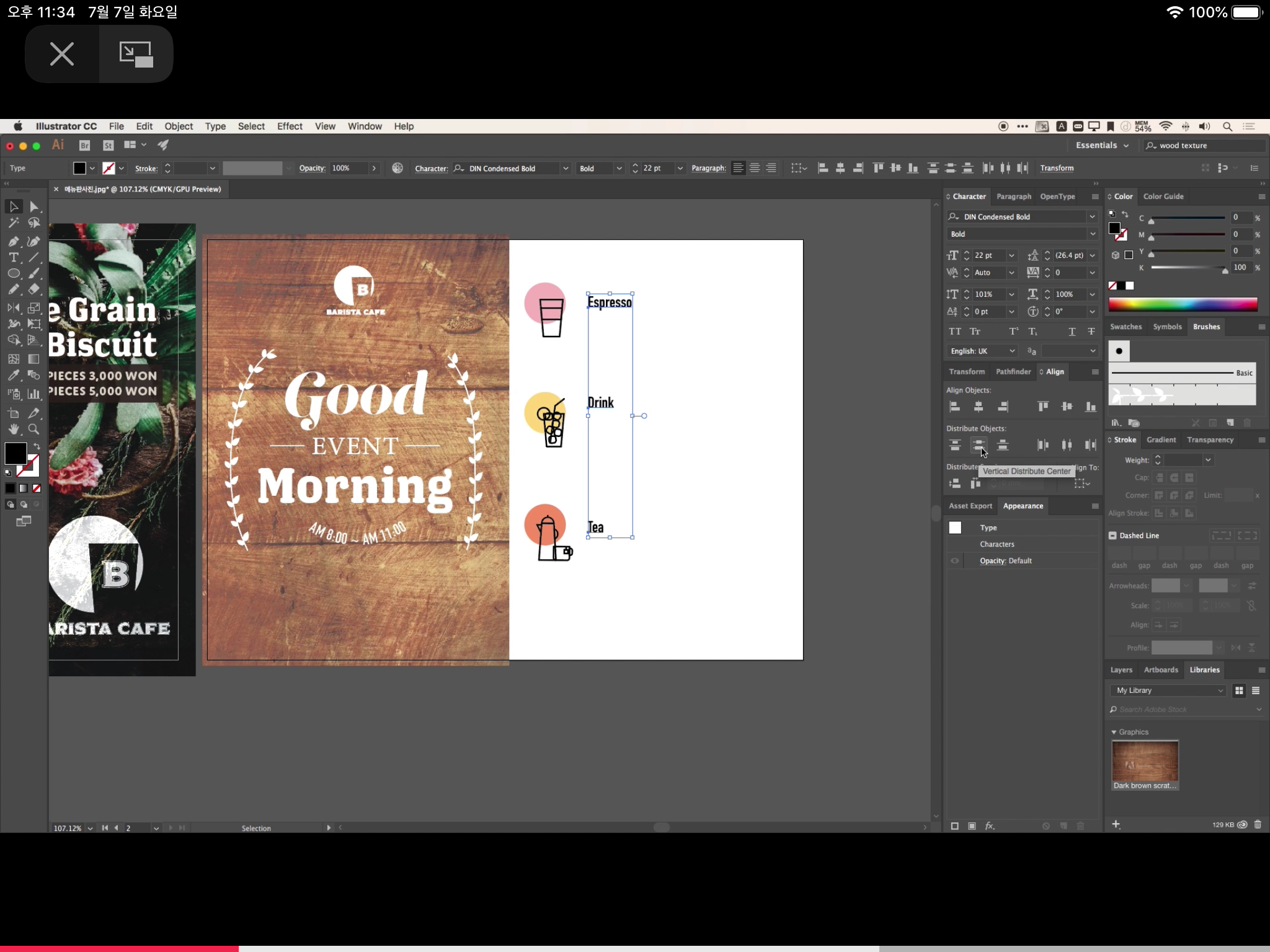Toggle the Dashed Line checkbox
Image resolution: width=1270 pixels, height=952 pixels.
click(1112, 535)
